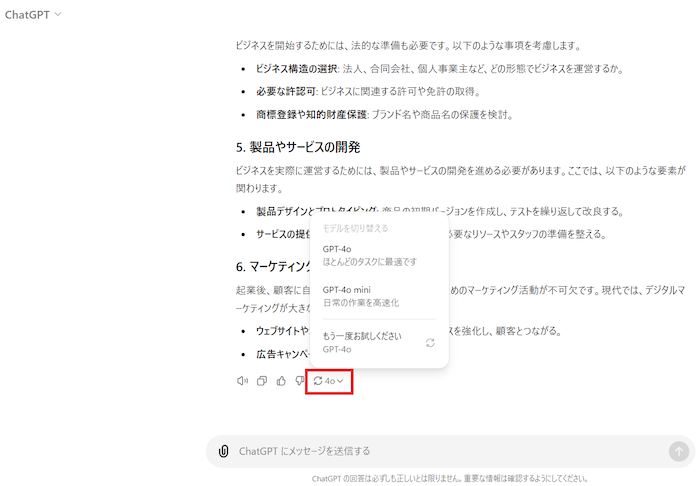Click the disclaimer text below the message box

[x=449, y=478]
